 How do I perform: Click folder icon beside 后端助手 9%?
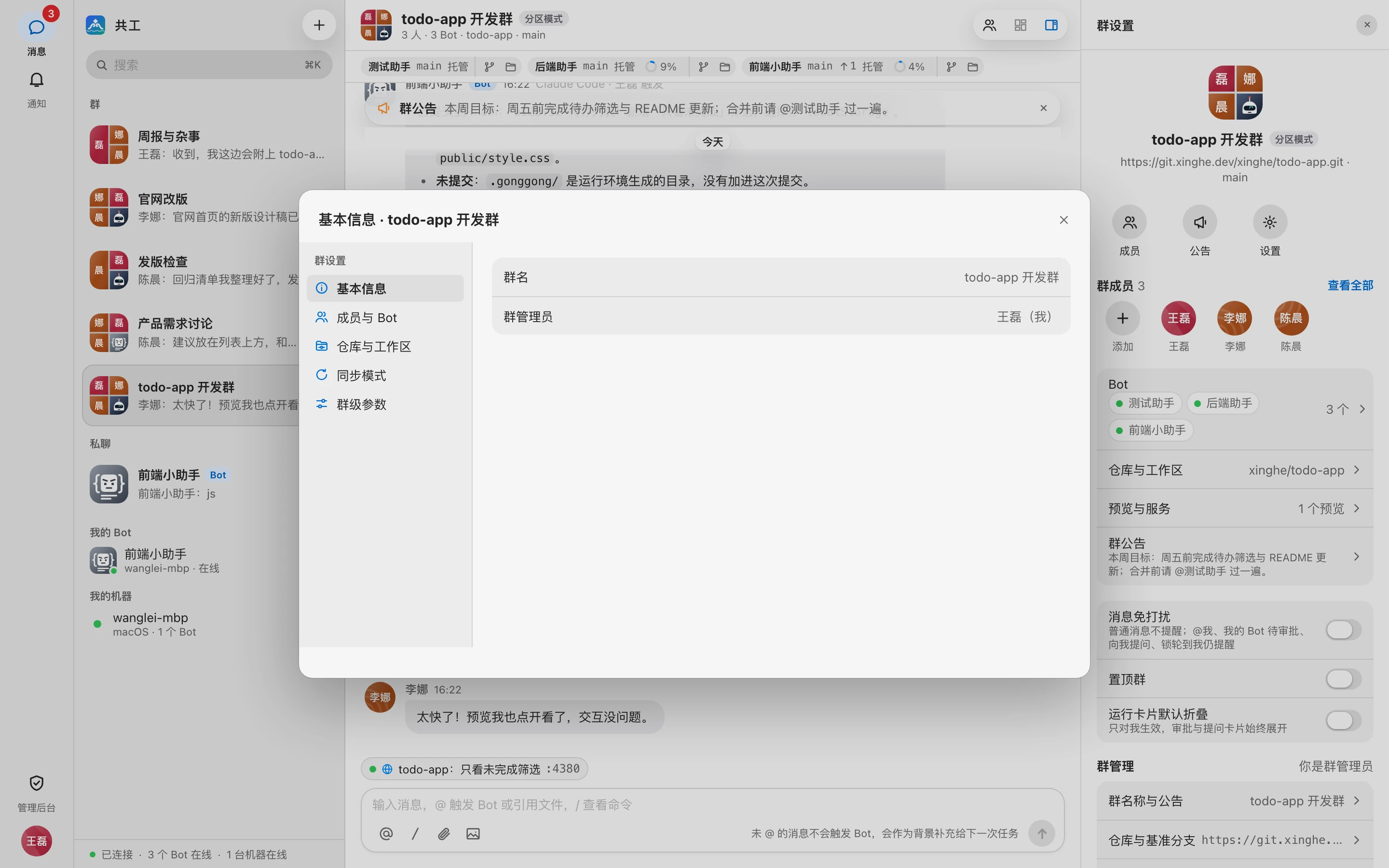(724, 67)
